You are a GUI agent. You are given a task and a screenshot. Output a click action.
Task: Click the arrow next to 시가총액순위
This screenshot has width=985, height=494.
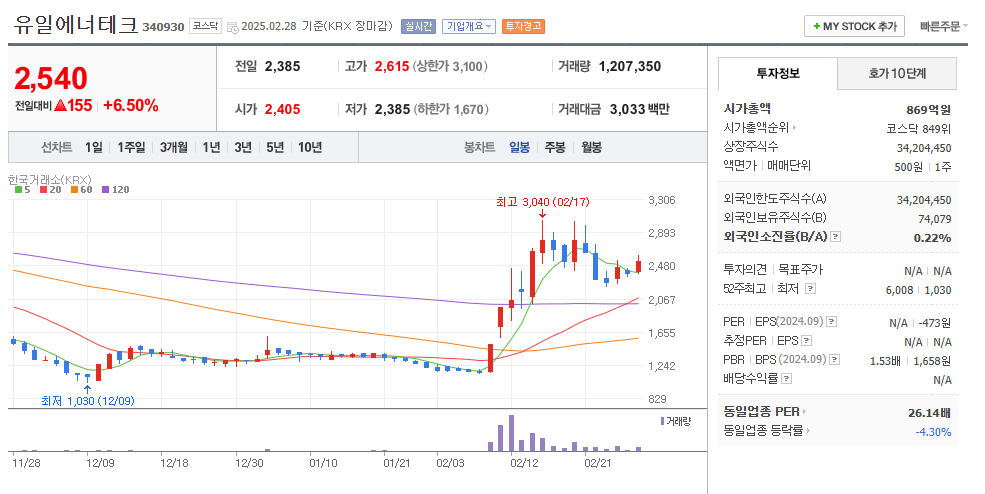tap(794, 128)
